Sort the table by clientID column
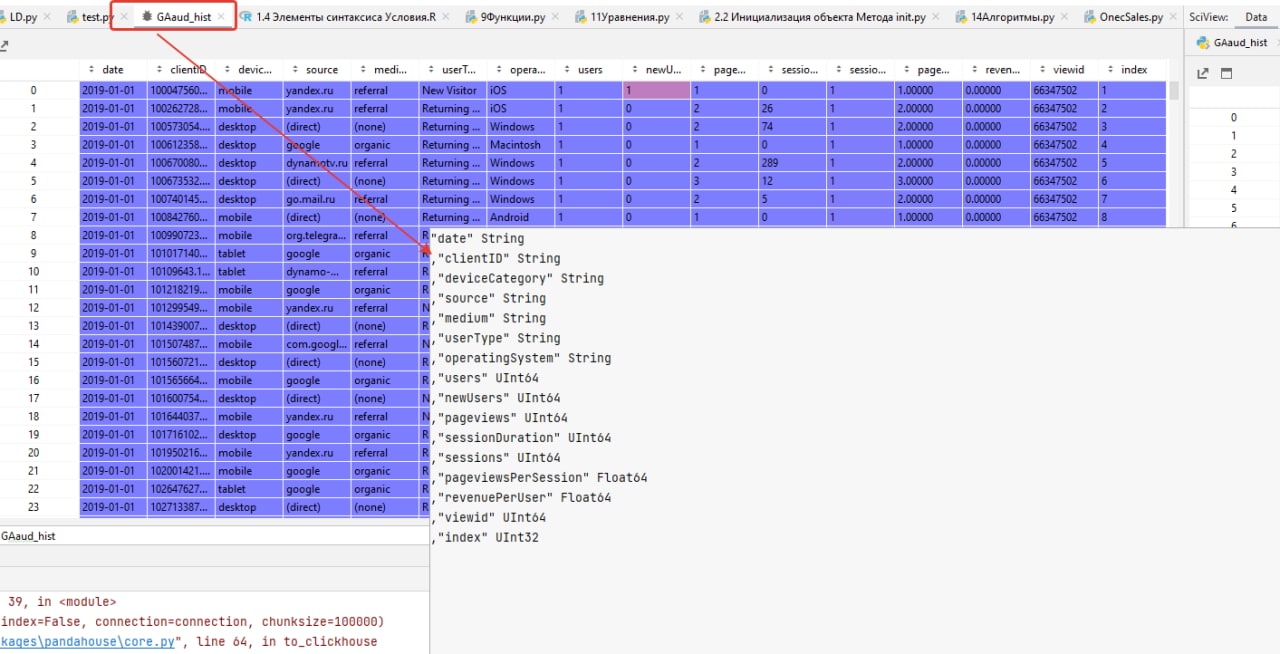This screenshot has height=654, width=1280. 181,70
